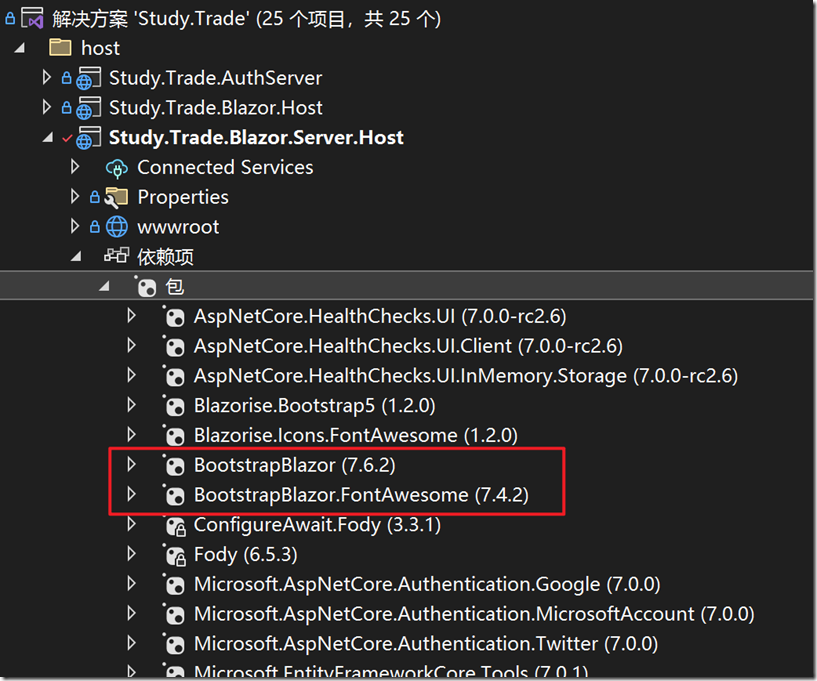Expand the AspNetCore.HealthChecks.UI.Client package
The height and width of the screenshot is (681, 817).
pos(132,345)
